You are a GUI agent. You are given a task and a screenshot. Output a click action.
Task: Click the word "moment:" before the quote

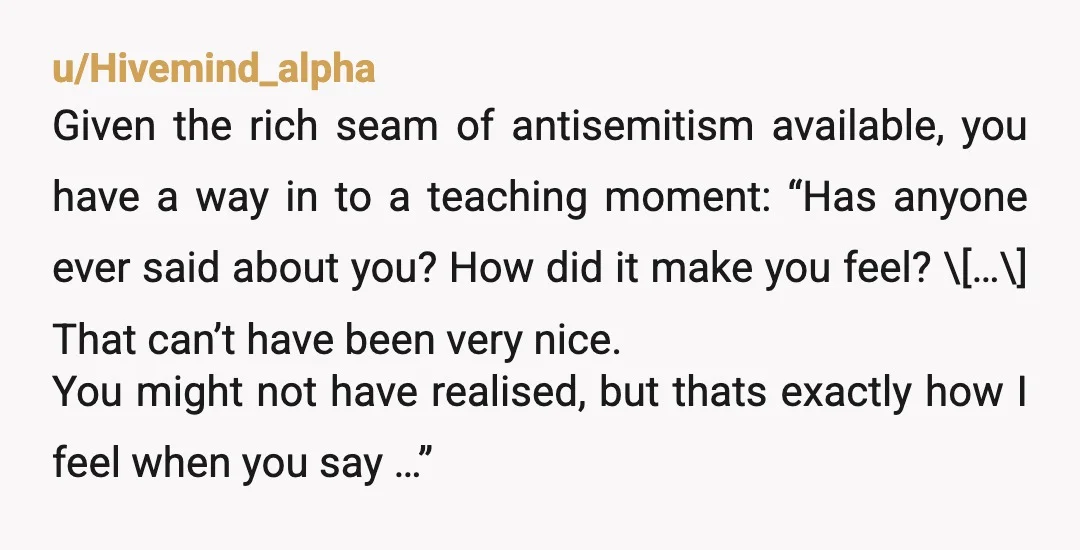(x=687, y=198)
